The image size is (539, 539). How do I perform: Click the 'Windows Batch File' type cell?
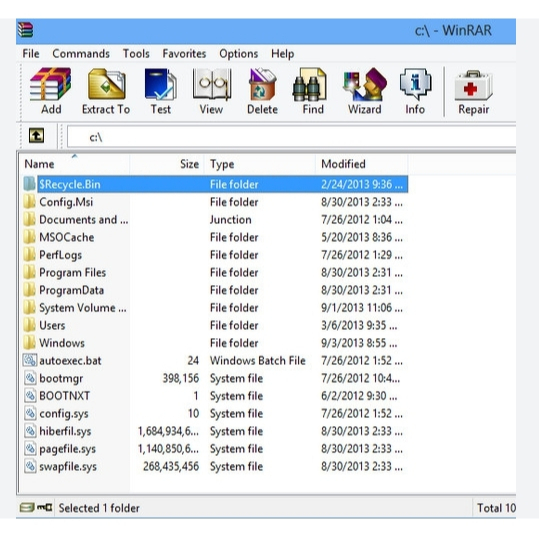tap(258, 360)
